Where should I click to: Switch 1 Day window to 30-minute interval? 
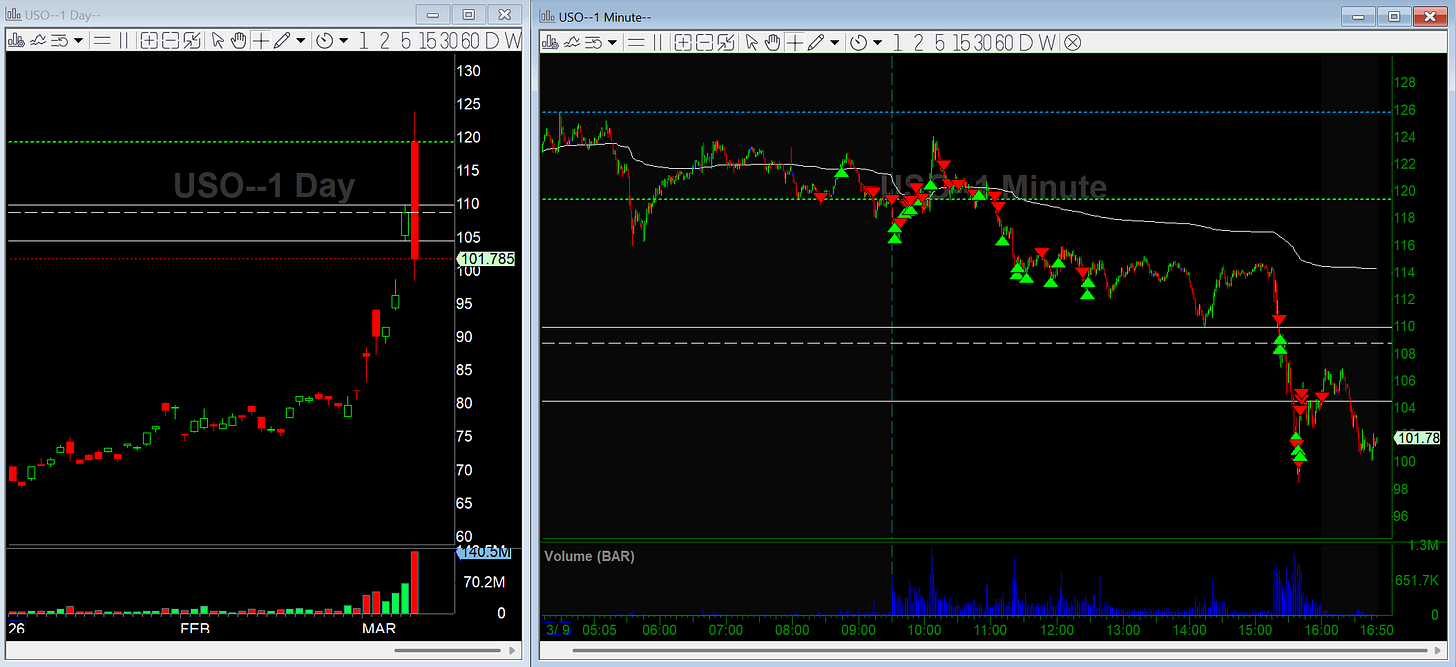[449, 40]
